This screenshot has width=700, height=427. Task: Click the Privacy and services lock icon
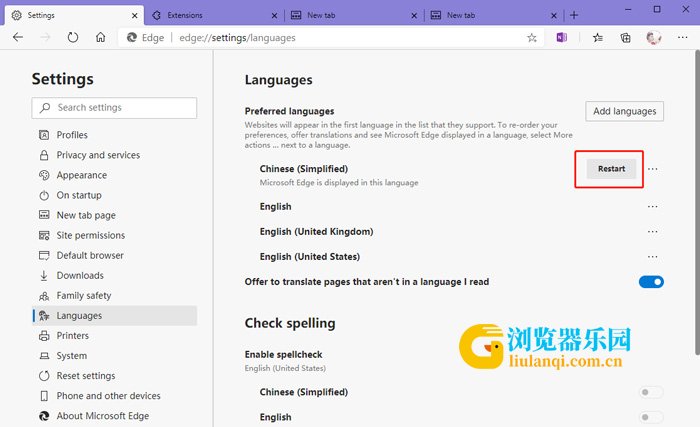44,155
